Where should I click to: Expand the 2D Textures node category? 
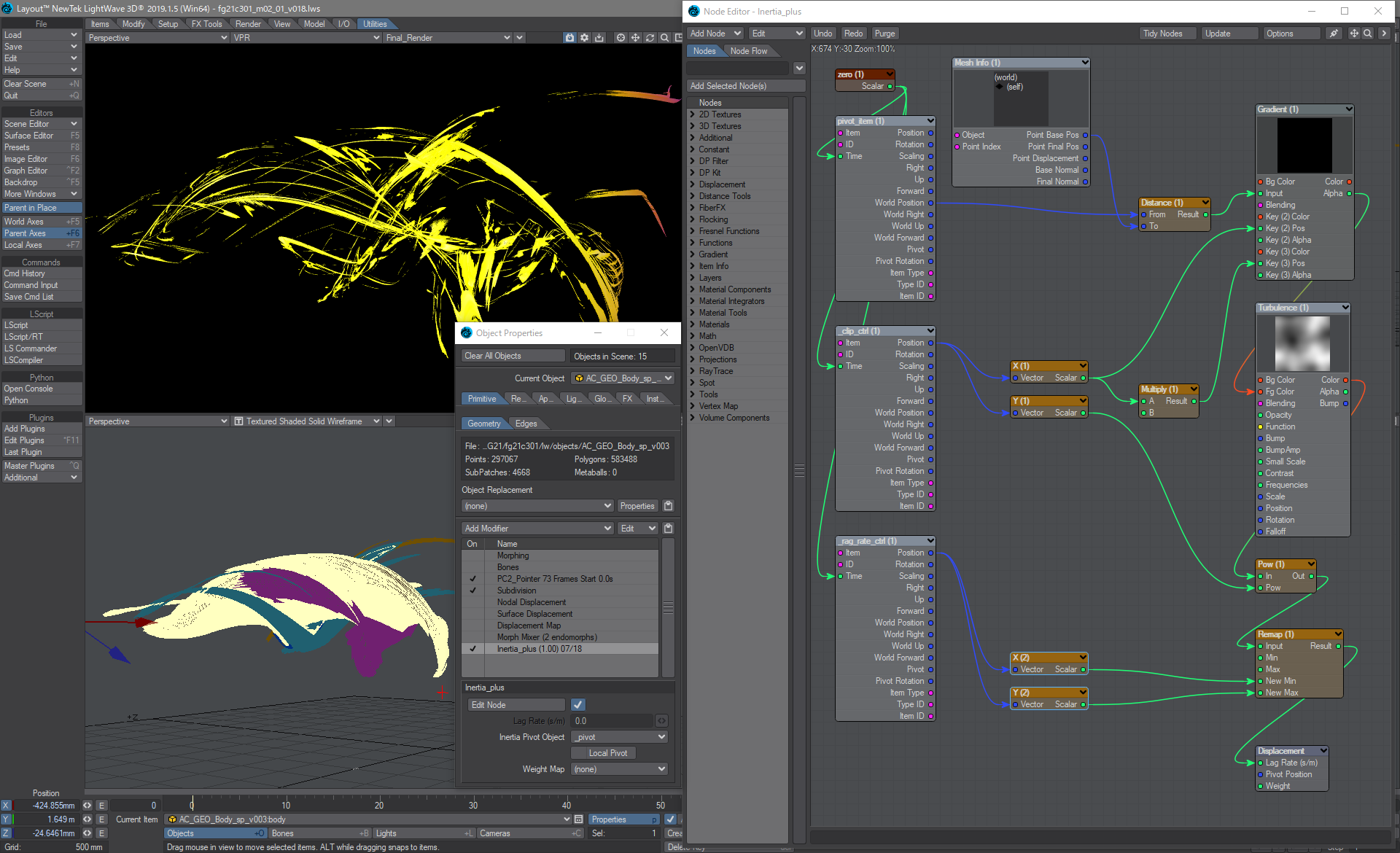coord(694,116)
